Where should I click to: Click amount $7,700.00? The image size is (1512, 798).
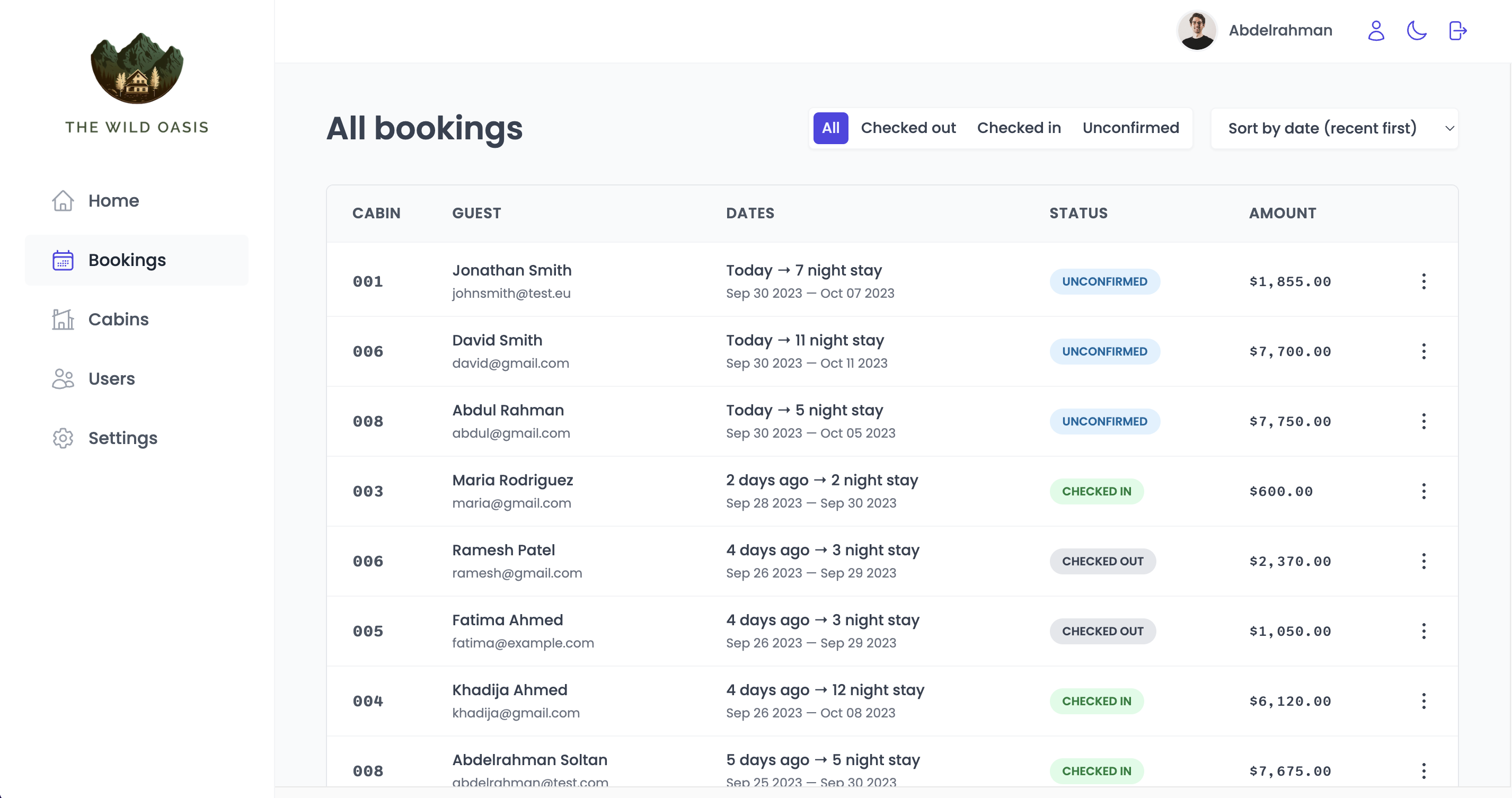(1290, 351)
